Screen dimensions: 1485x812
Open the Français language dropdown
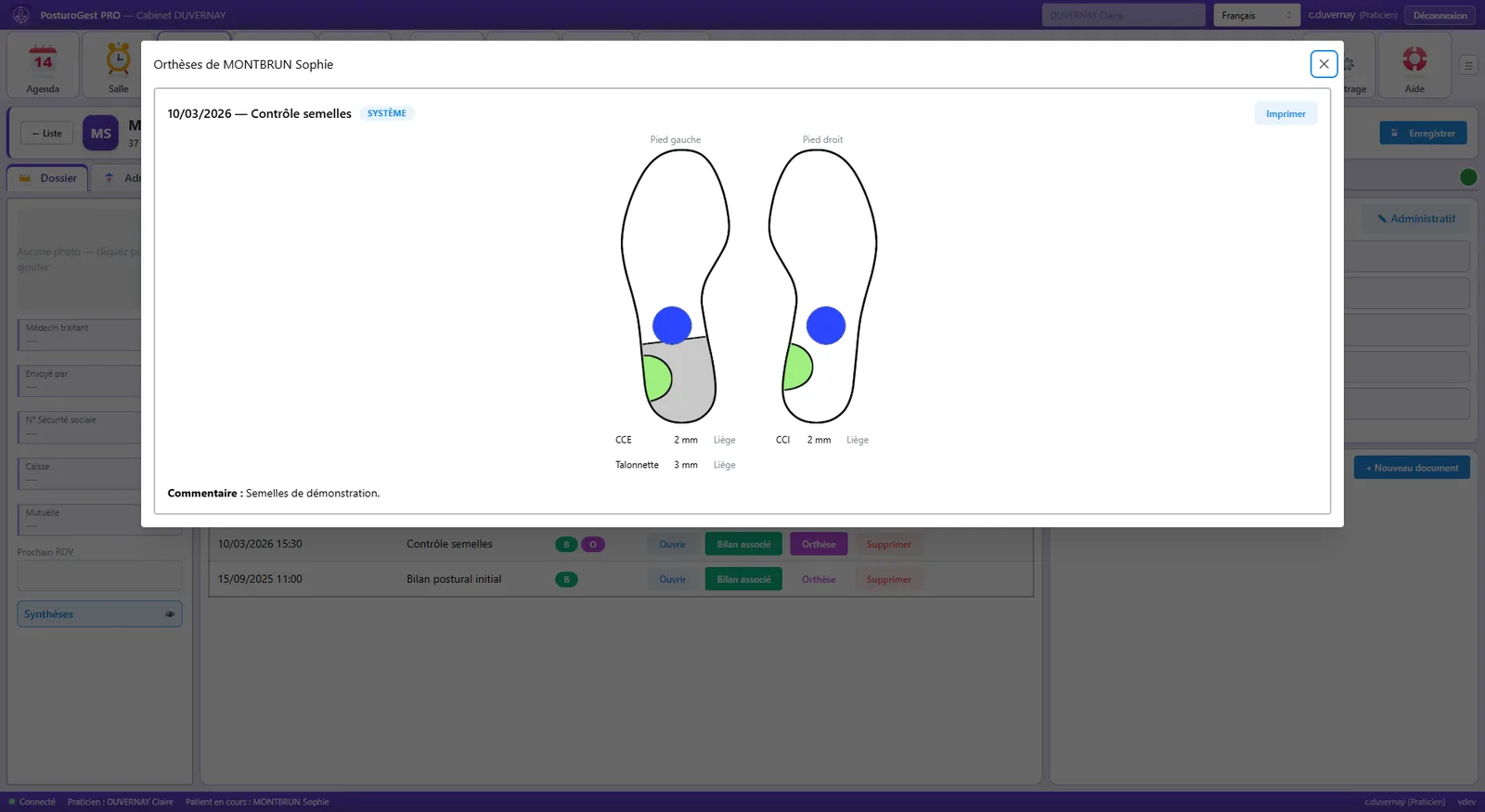point(1257,15)
